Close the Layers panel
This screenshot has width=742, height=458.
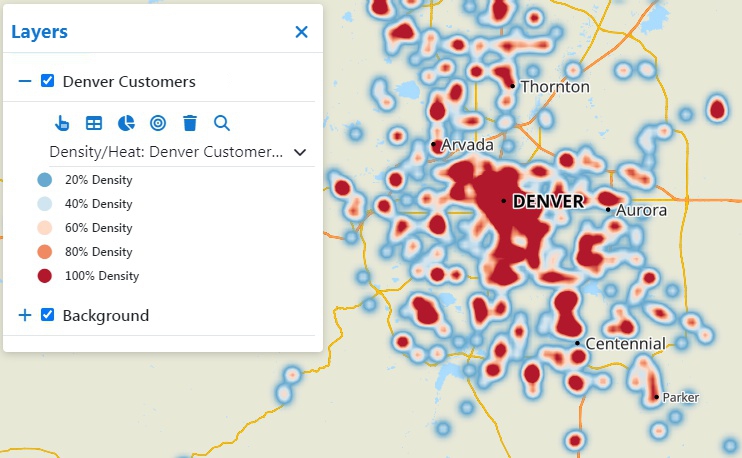pyautogui.click(x=301, y=32)
